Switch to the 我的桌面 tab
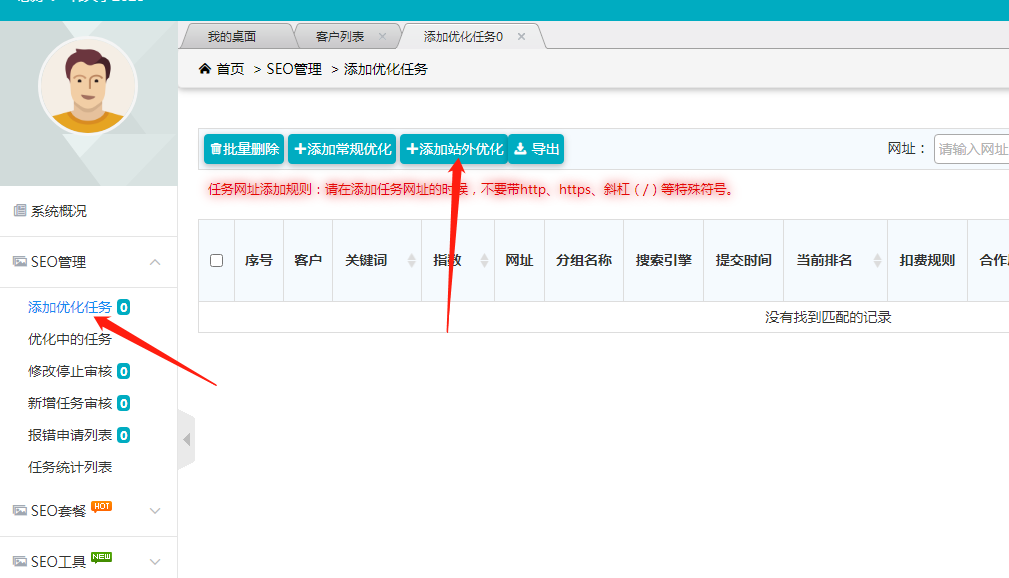 (232, 37)
